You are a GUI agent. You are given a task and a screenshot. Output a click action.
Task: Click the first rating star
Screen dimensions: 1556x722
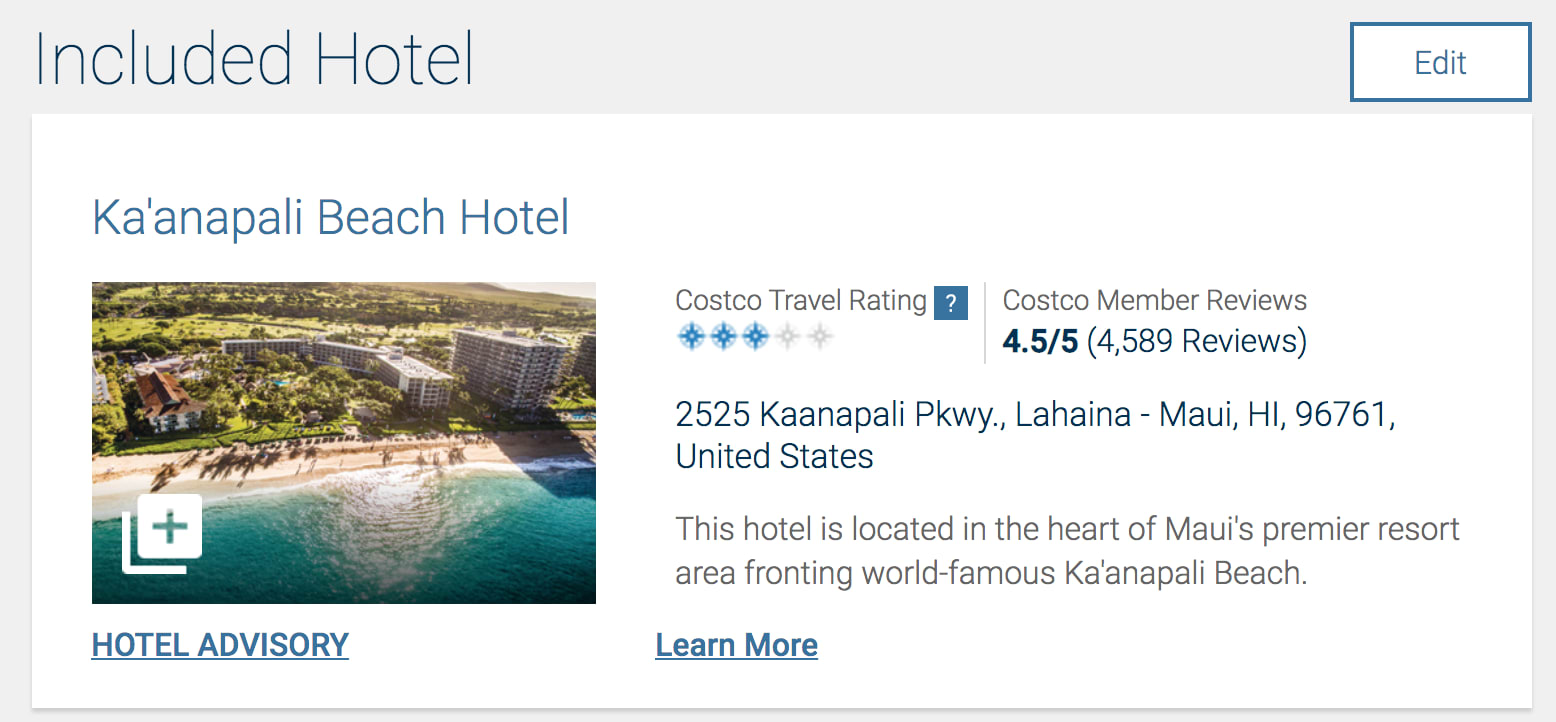click(x=691, y=337)
